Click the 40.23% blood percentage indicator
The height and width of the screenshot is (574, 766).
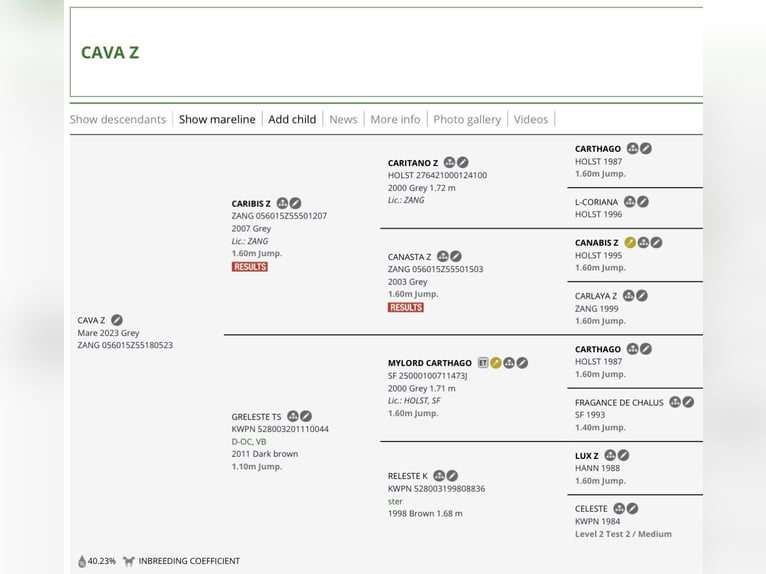point(97,561)
